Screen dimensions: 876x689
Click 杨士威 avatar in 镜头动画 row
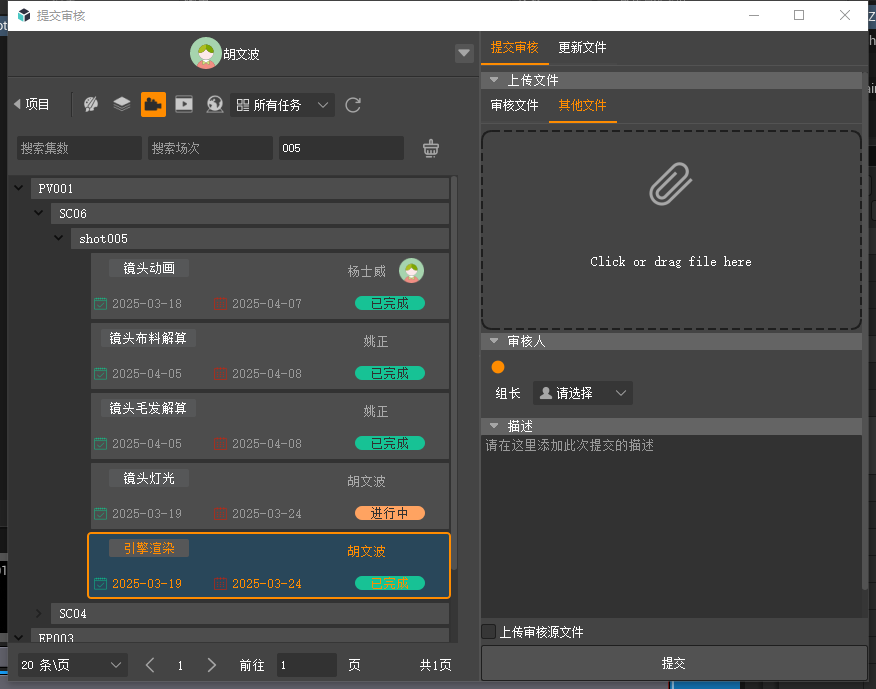pyautogui.click(x=411, y=271)
